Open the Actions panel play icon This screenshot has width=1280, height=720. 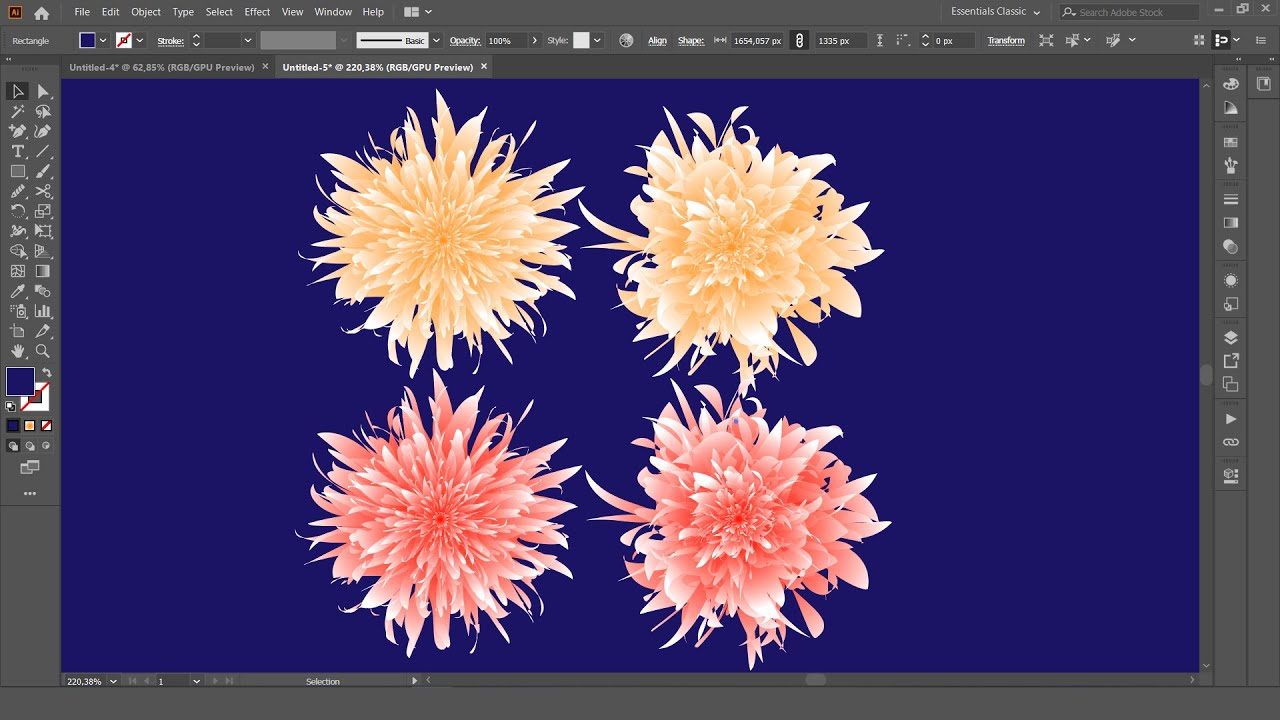(x=1231, y=419)
